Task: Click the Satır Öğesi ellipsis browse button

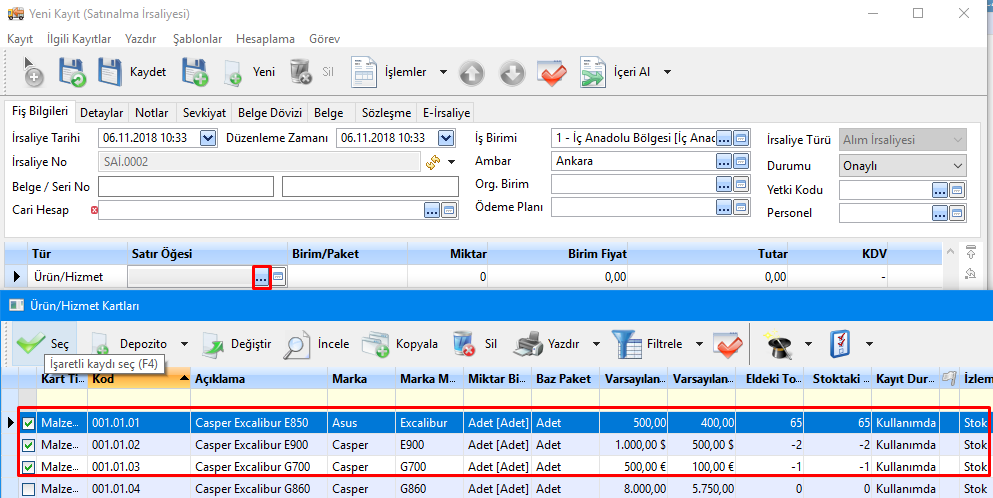Action: click(261, 277)
